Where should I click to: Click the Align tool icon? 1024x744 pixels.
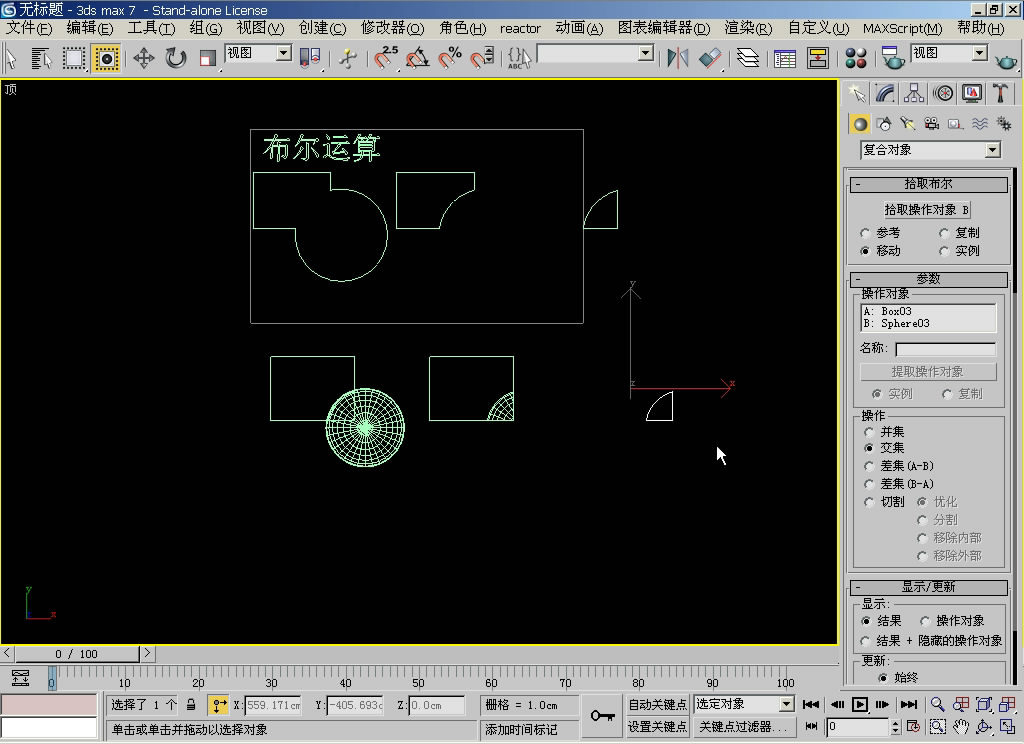pos(710,58)
